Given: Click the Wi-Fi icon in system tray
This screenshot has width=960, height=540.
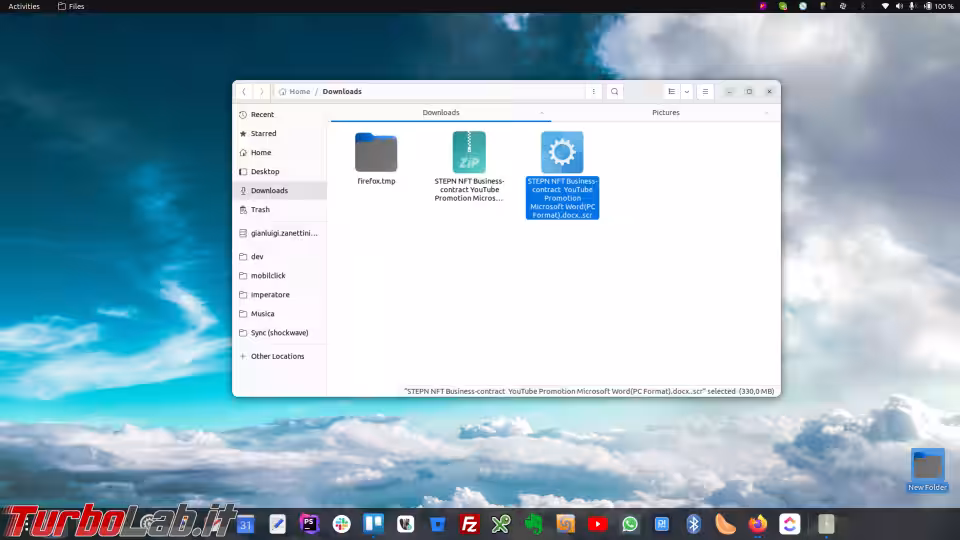Looking at the screenshot, I should pyautogui.click(x=885, y=6).
